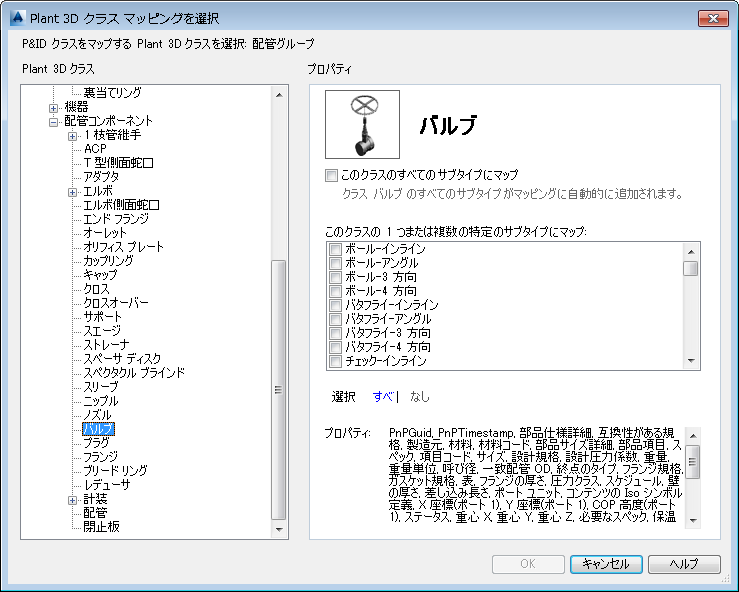Click subtype list scrollbar thumb
The height and width of the screenshot is (592, 739).
(x=691, y=268)
